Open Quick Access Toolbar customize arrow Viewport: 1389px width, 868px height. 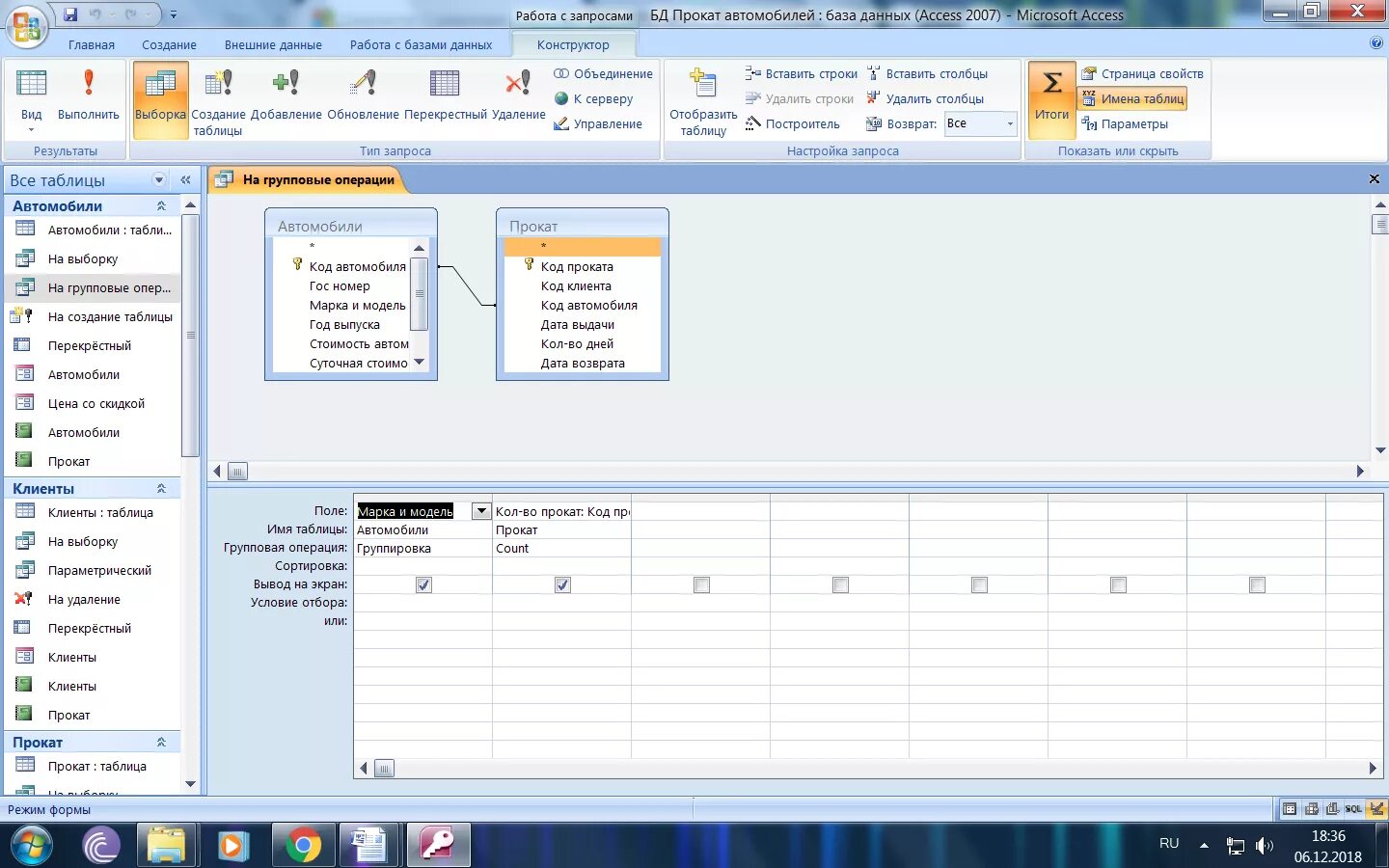(x=174, y=14)
